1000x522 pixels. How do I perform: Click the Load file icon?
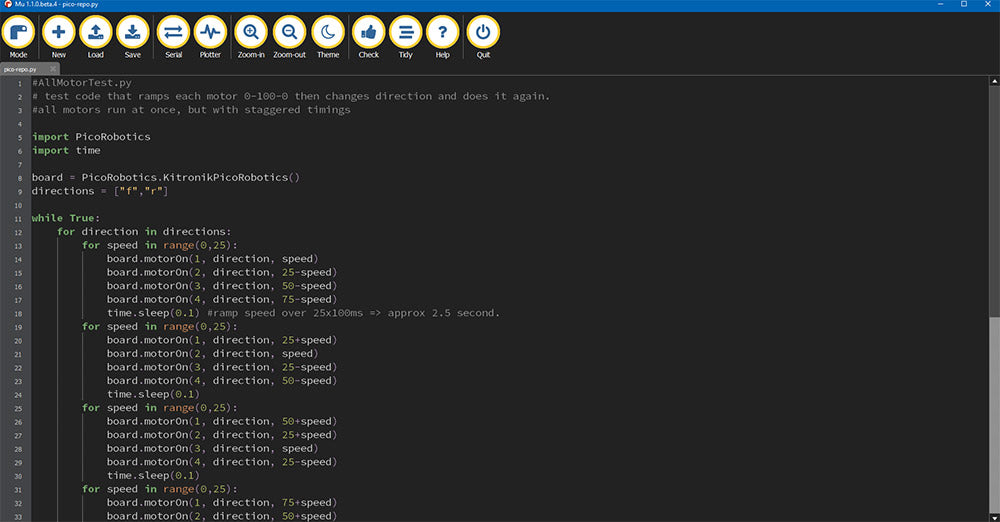click(x=96, y=33)
